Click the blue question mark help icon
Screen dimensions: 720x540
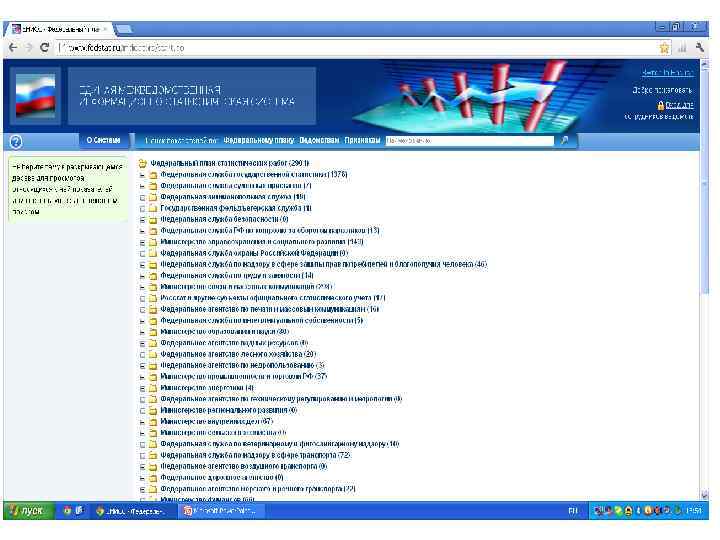16,142
